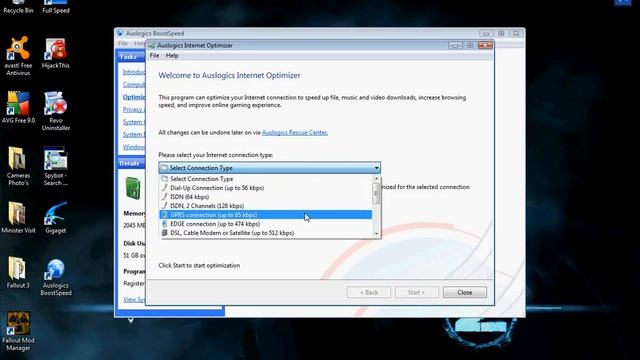
Task: Click the Internet Optimizer title bar icon
Action: 151,45
